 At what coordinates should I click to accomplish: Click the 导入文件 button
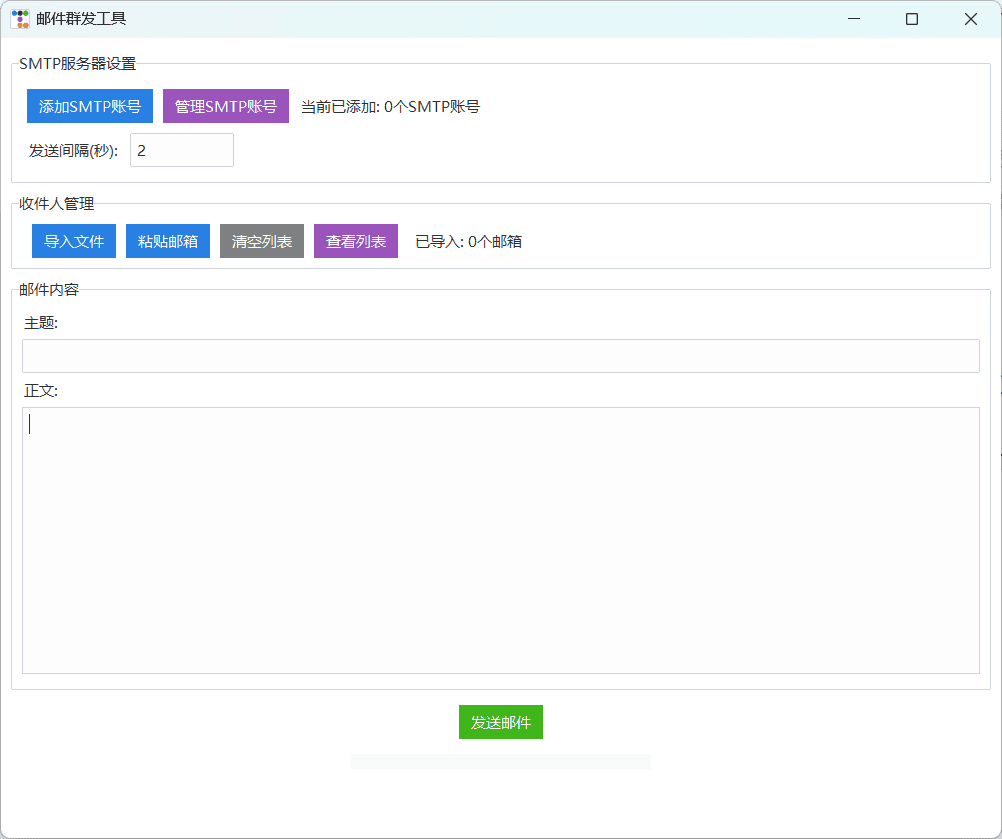pos(74,241)
